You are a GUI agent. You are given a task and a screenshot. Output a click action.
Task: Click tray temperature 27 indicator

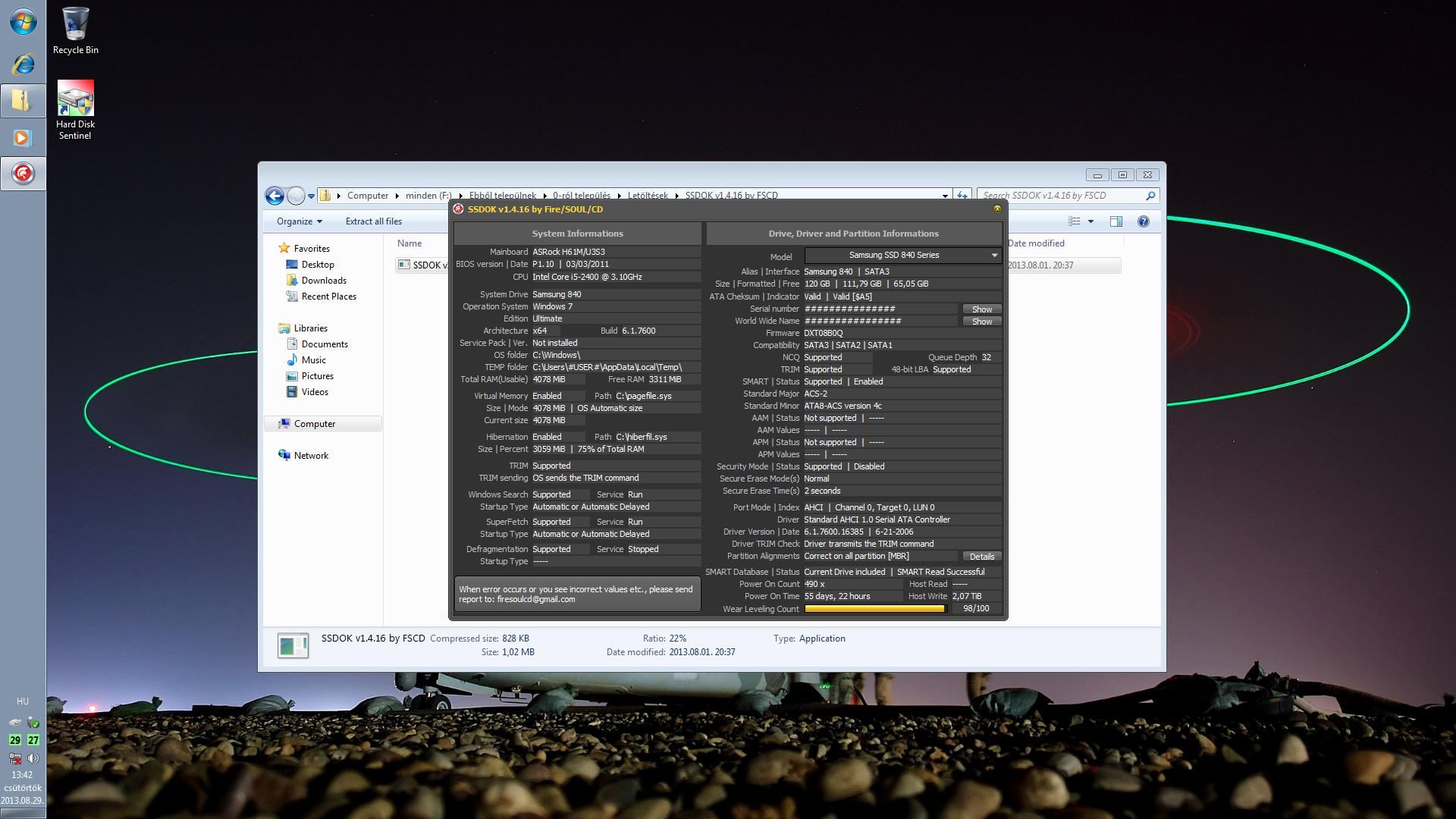pyautogui.click(x=33, y=740)
